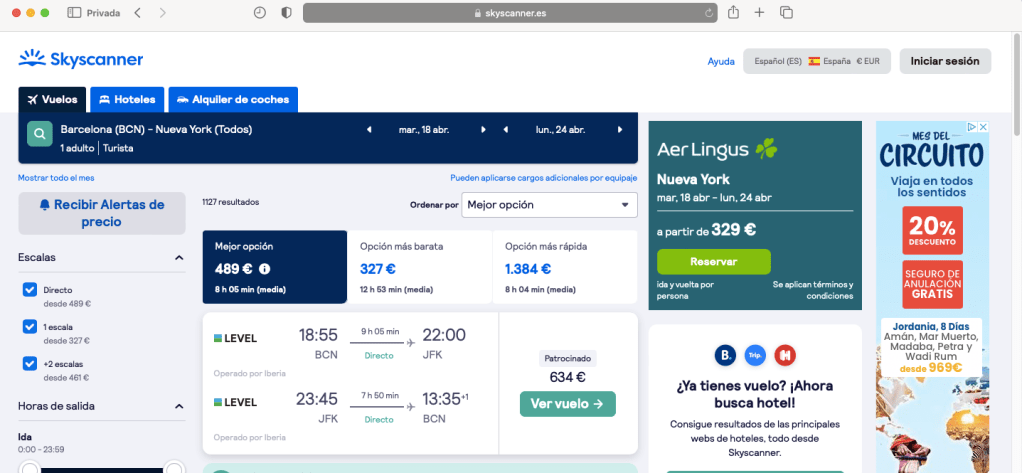Click Safari share icon in toolbar
This screenshot has width=1022, height=473.
point(733,13)
